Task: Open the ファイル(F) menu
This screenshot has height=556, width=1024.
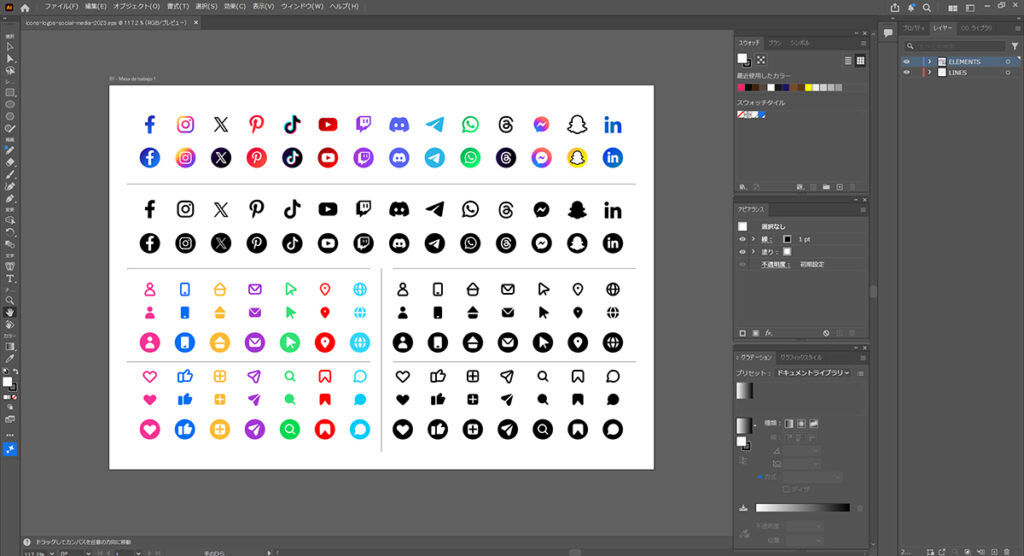Action: point(61,6)
